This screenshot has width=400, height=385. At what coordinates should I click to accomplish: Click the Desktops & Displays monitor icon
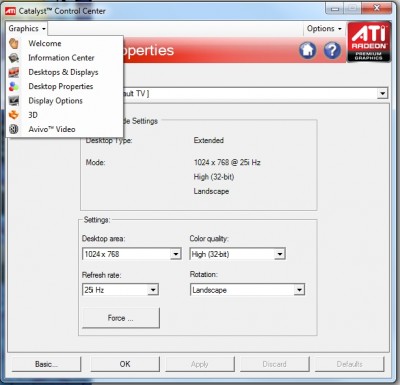coord(14,72)
